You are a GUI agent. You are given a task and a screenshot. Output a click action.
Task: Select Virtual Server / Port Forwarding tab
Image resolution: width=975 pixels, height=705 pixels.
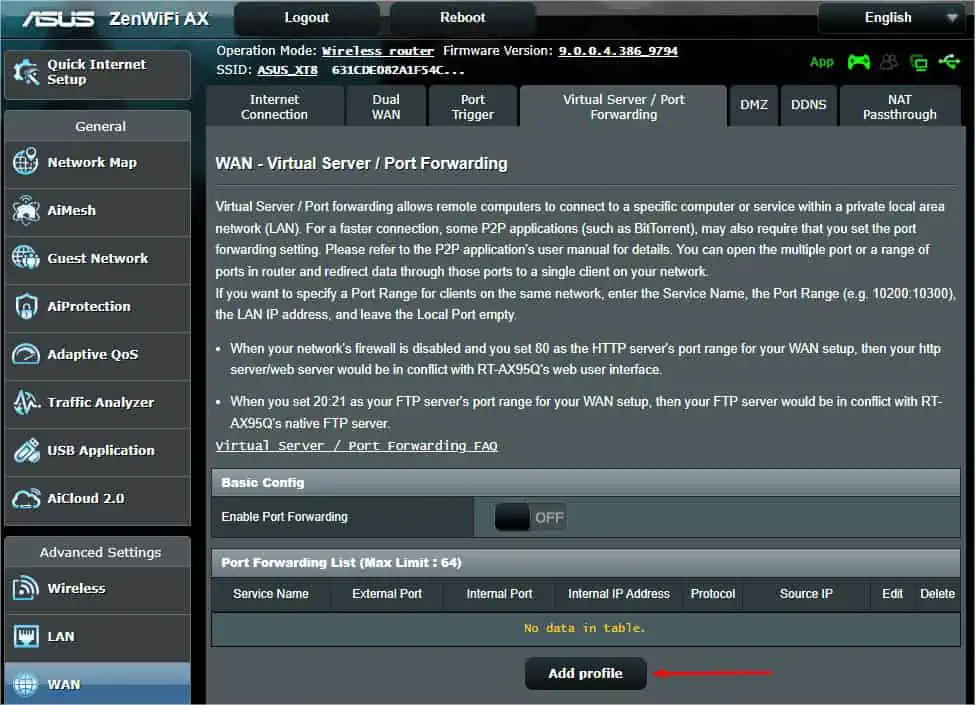pyautogui.click(x=623, y=107)
